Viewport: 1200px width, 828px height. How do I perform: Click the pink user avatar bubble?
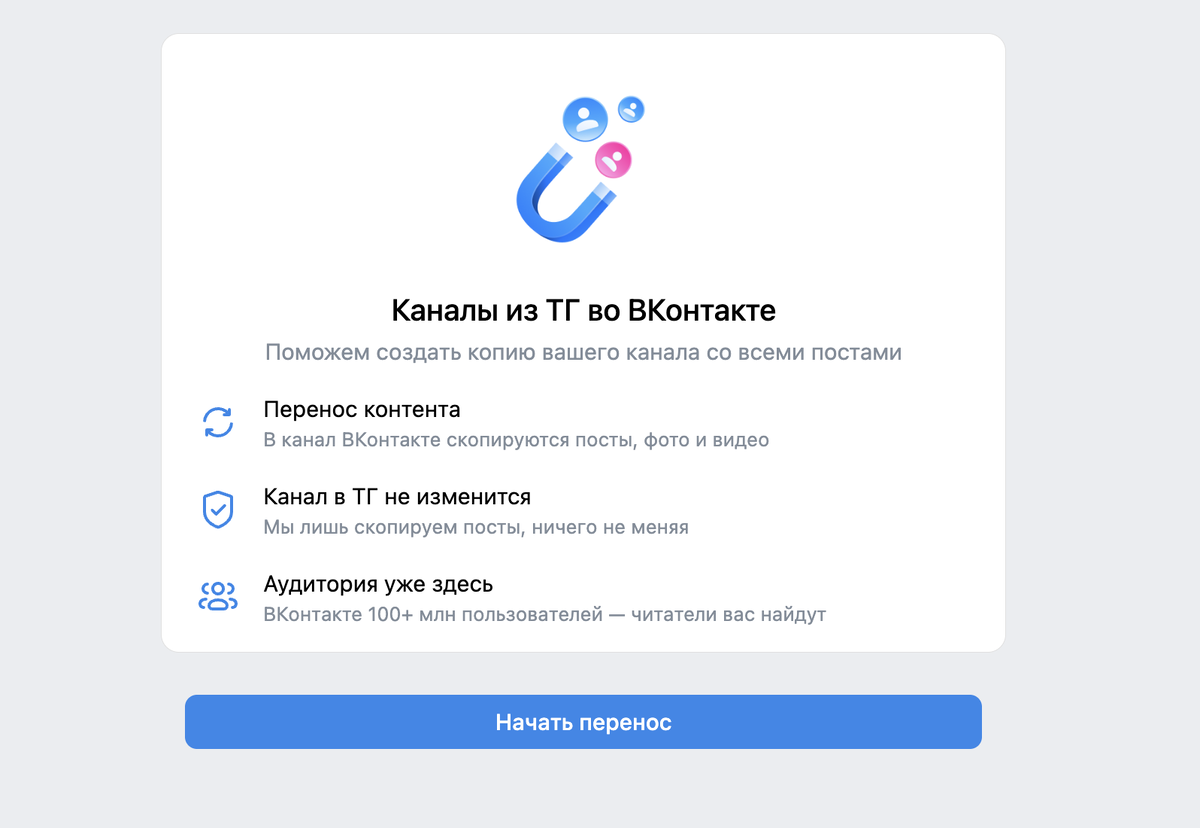coord(613,158)
